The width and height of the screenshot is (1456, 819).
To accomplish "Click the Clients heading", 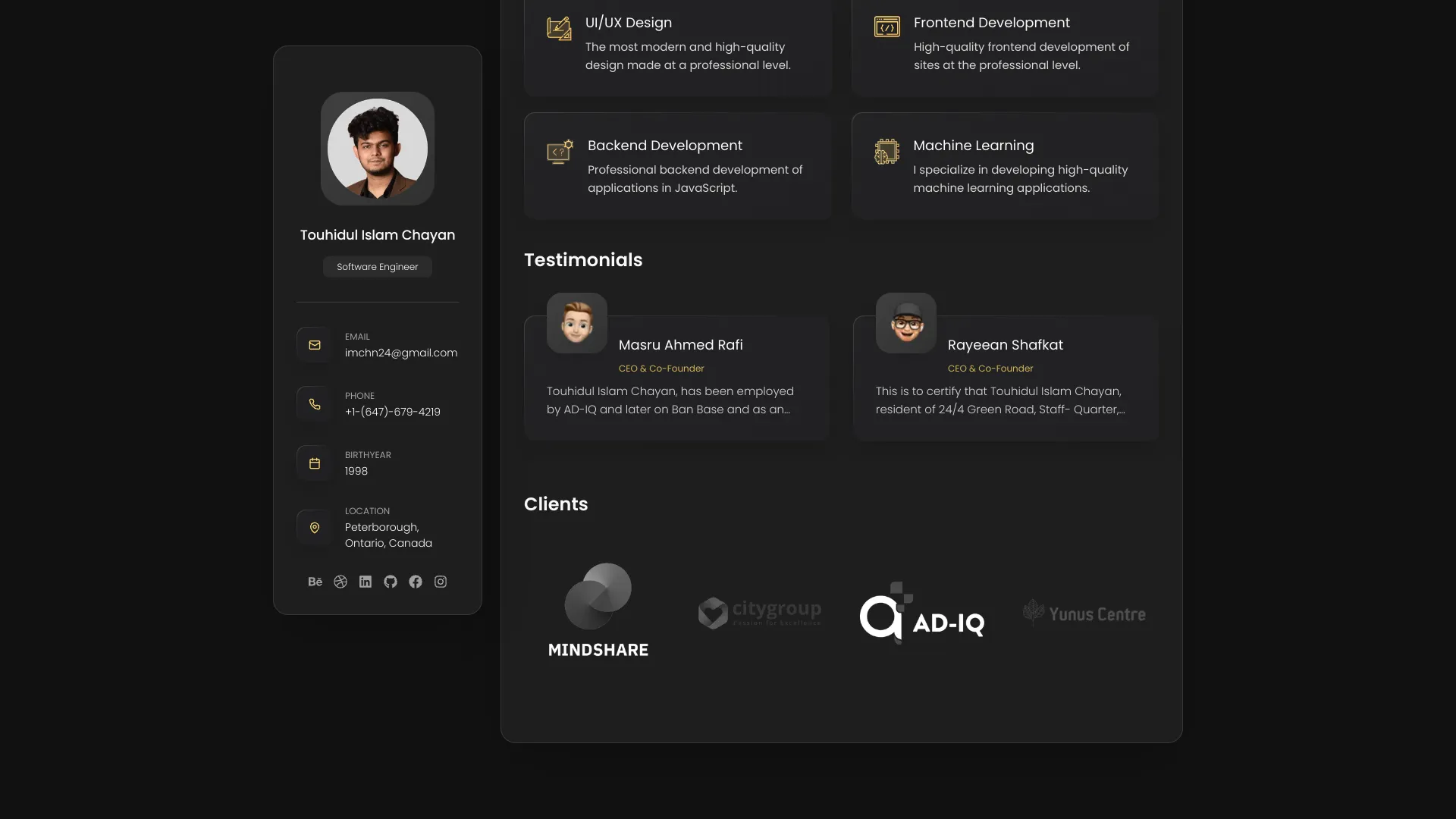I will [556, 504].
